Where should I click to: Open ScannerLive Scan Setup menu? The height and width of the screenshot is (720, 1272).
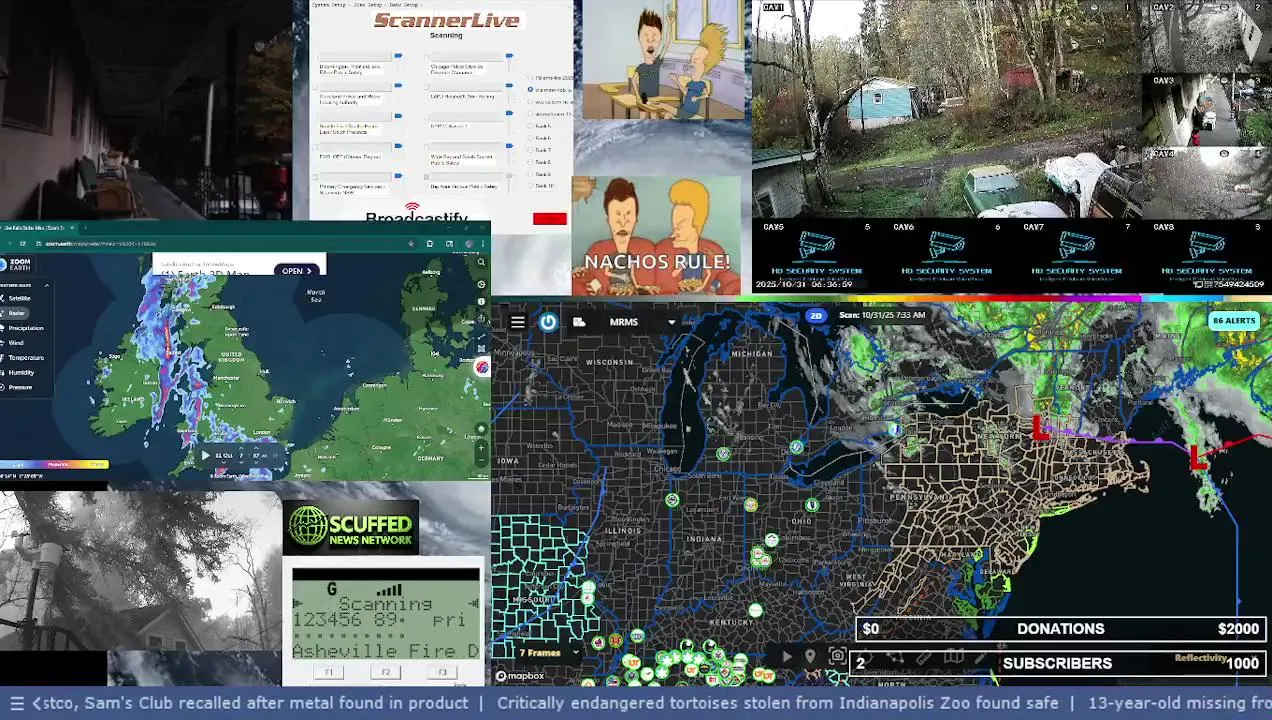[368, 5]
